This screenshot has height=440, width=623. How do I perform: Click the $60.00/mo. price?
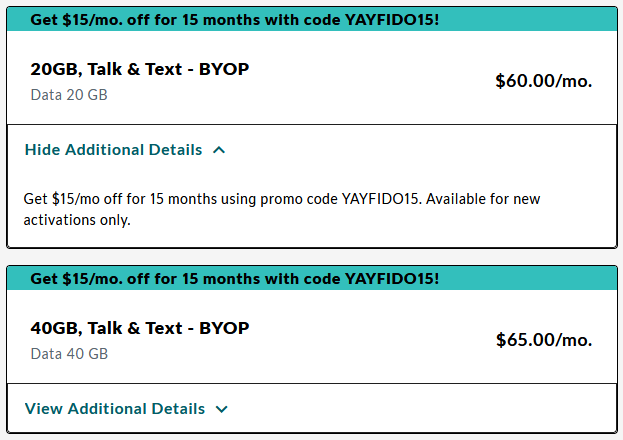pyautogui.click(x=544, y=82)
